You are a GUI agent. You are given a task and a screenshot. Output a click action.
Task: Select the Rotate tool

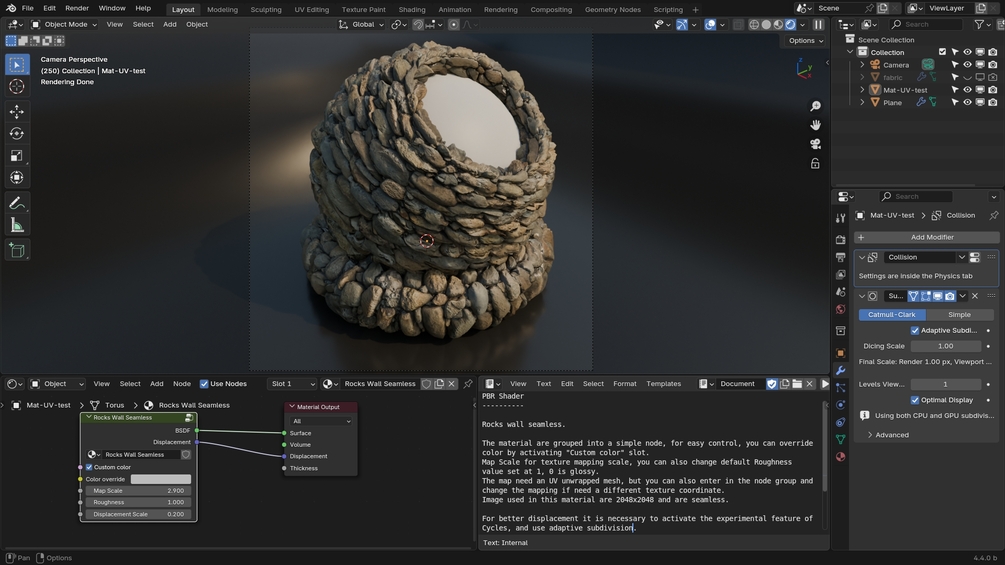[16, 133]
